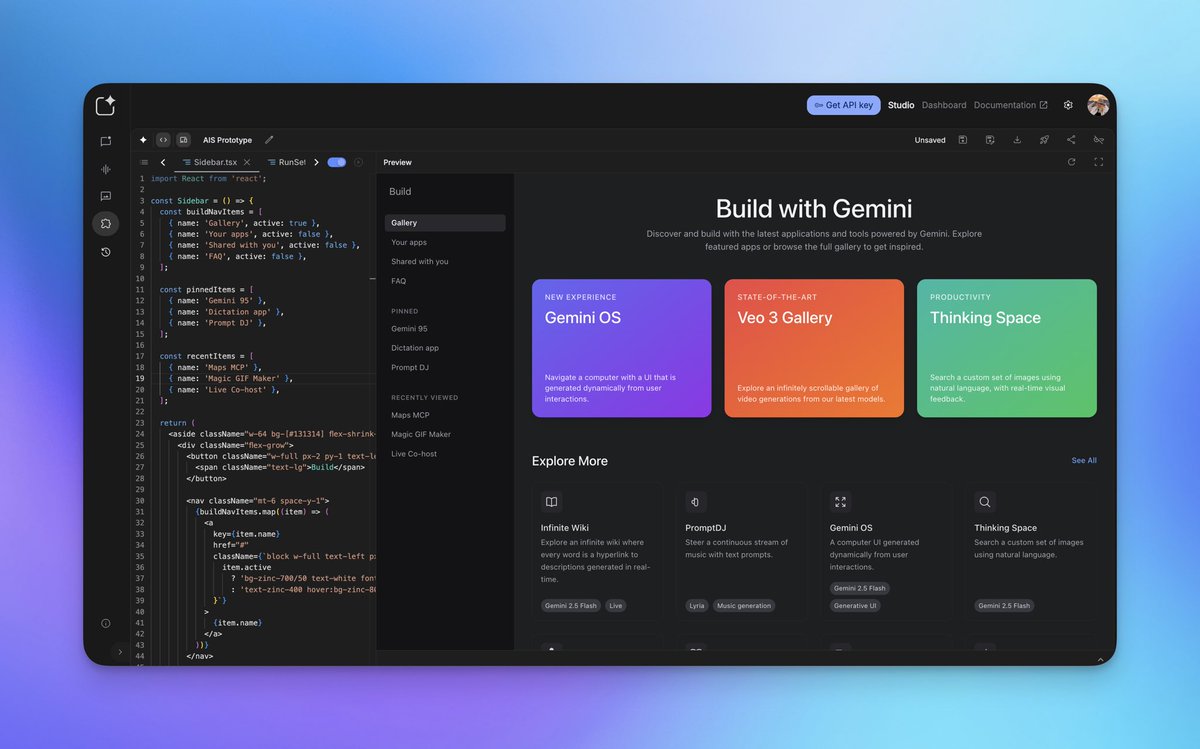Click the save icon next to Unsaved

[962, 140]
